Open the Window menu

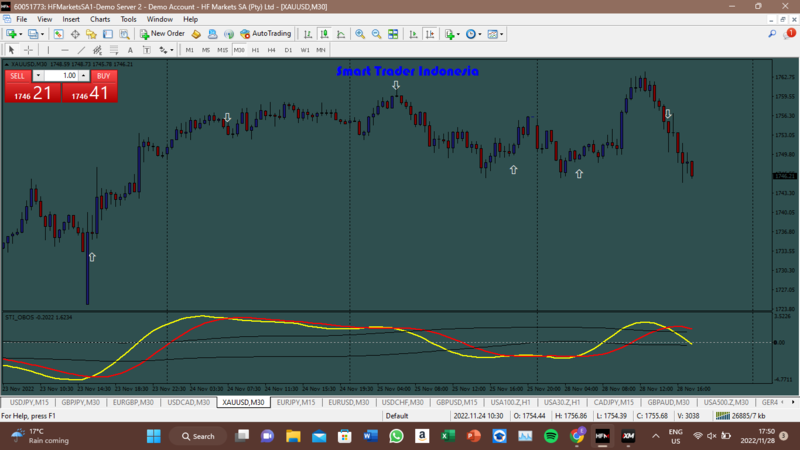point(160,19)
